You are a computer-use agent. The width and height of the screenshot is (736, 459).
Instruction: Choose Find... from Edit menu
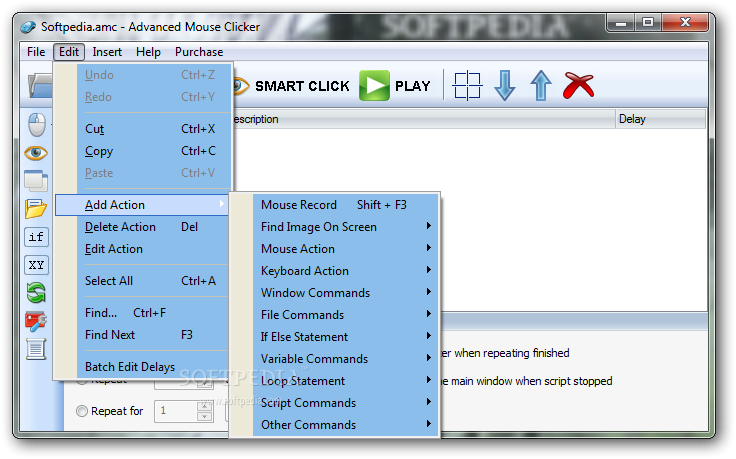pos(143,313)
